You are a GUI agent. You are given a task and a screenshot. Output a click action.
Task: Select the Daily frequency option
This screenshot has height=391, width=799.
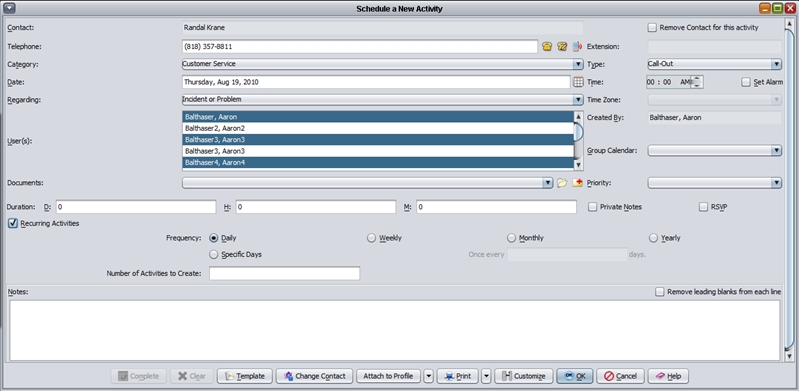214,238
